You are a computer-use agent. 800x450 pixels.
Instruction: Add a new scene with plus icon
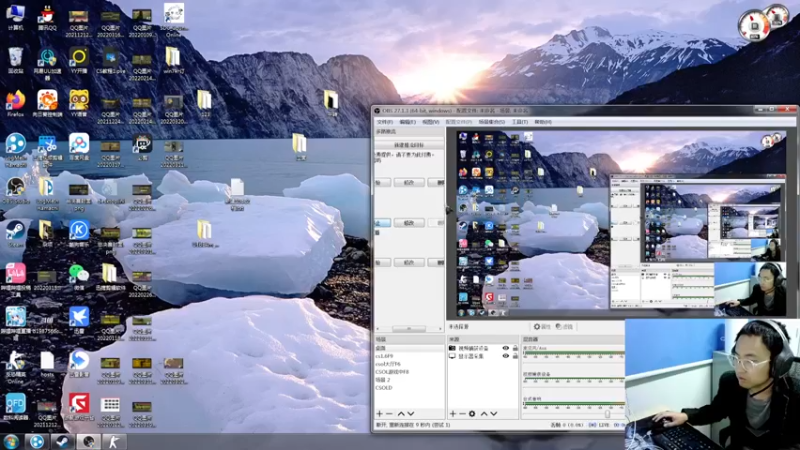(x=379, y=413)
